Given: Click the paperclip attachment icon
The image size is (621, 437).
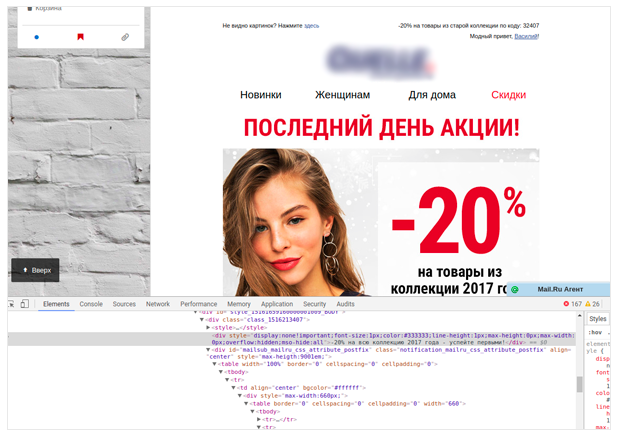Looking at the screenshot, I should [125, 37].
